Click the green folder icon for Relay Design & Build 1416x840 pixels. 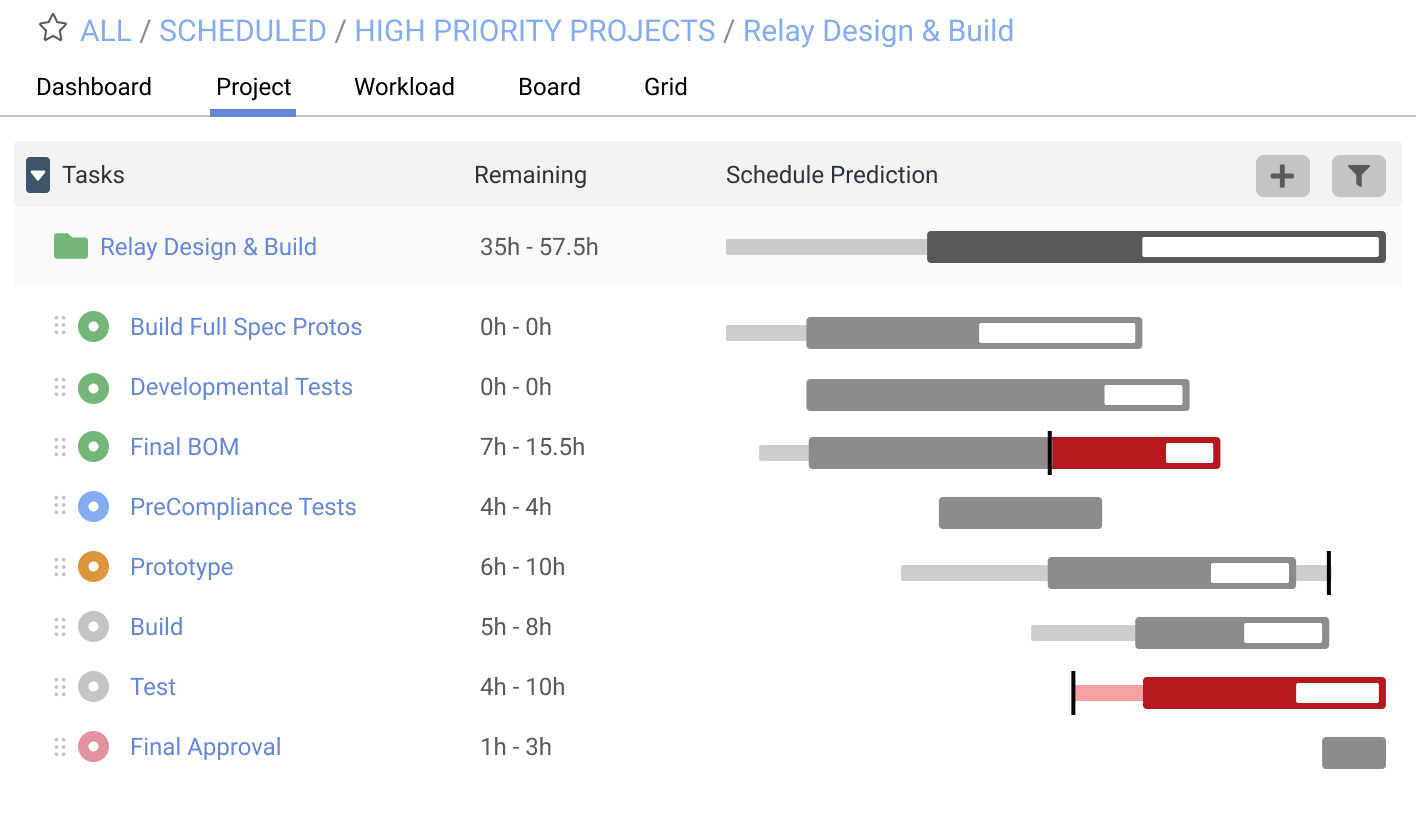coord(69,246)
